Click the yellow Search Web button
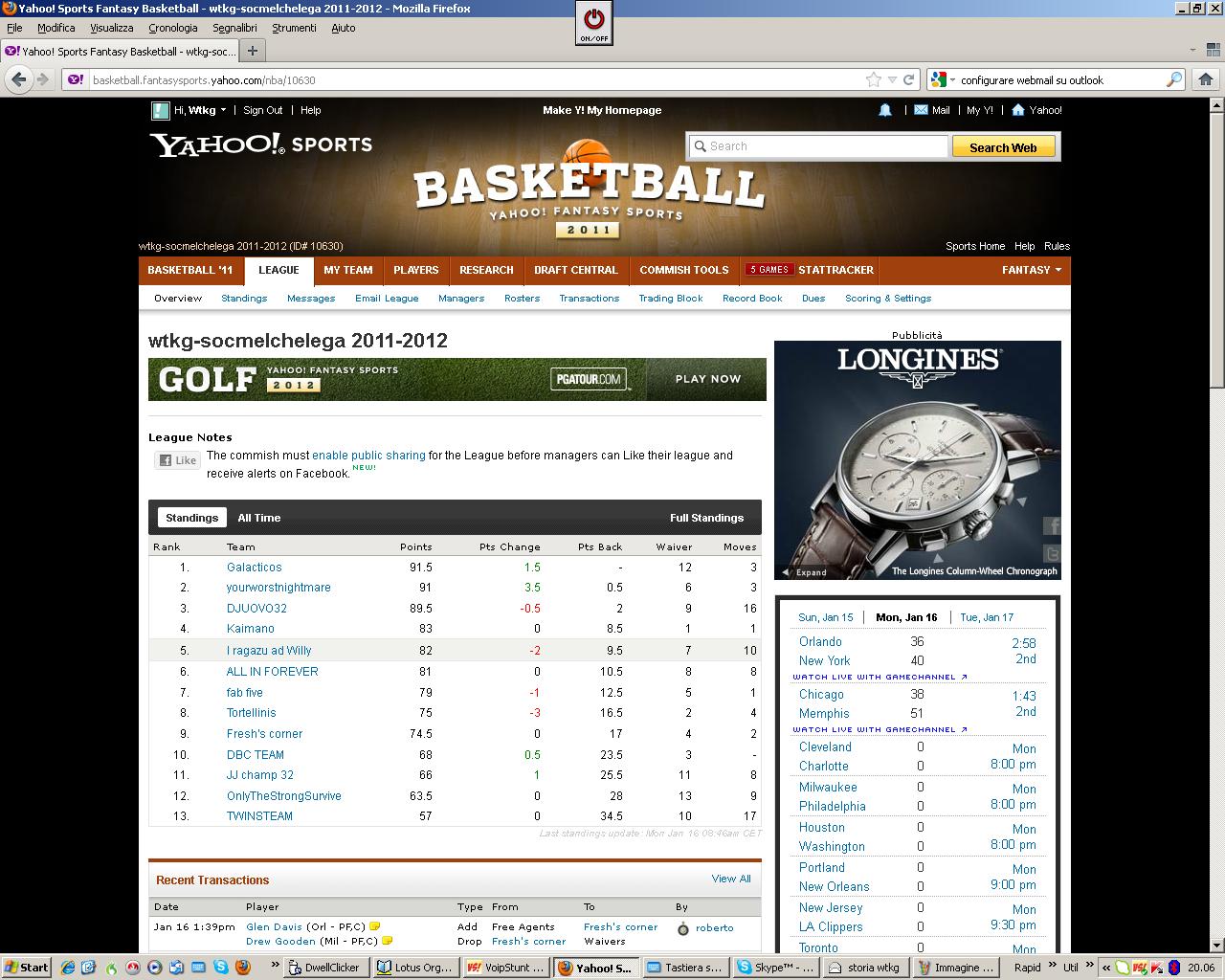Image resolution: width=1225 pixels, height=980 pixels. click(x=1003, y=147)
